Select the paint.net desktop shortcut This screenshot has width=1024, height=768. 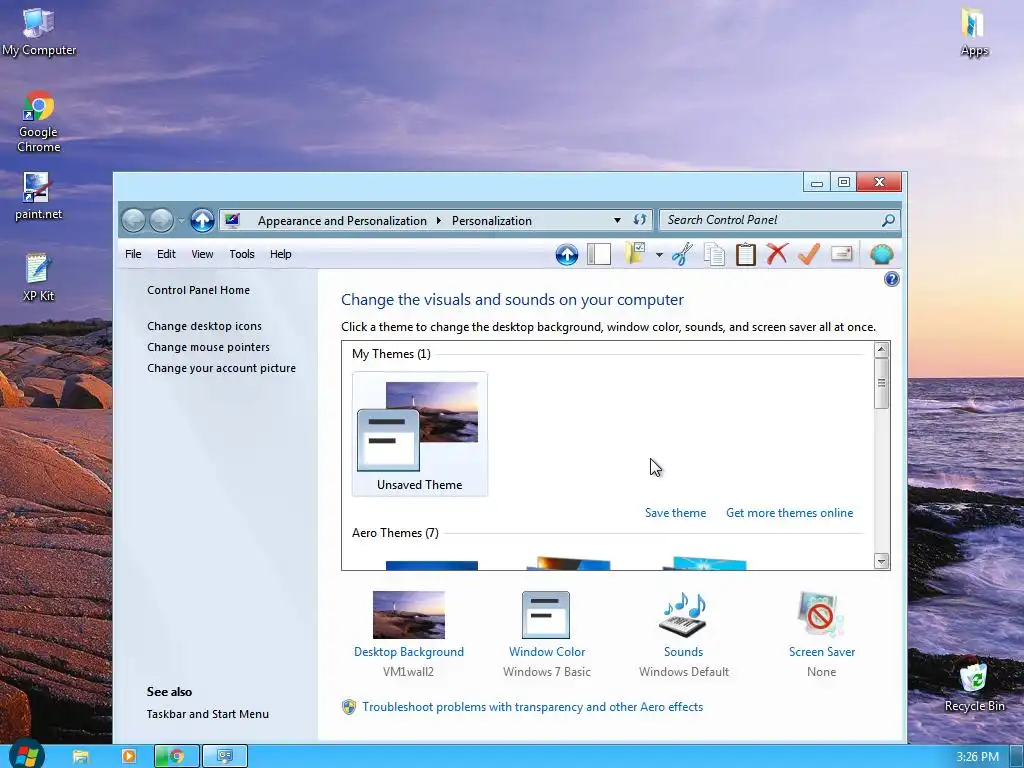(39, 197)
